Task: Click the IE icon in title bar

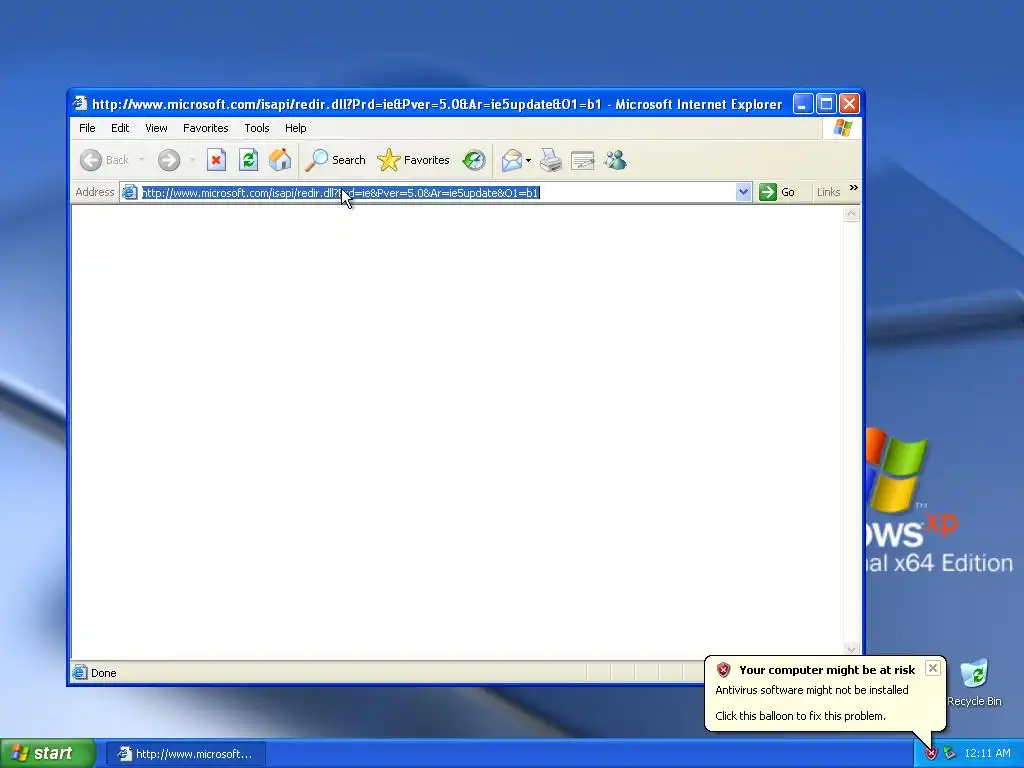Action: tap(80, 104)
